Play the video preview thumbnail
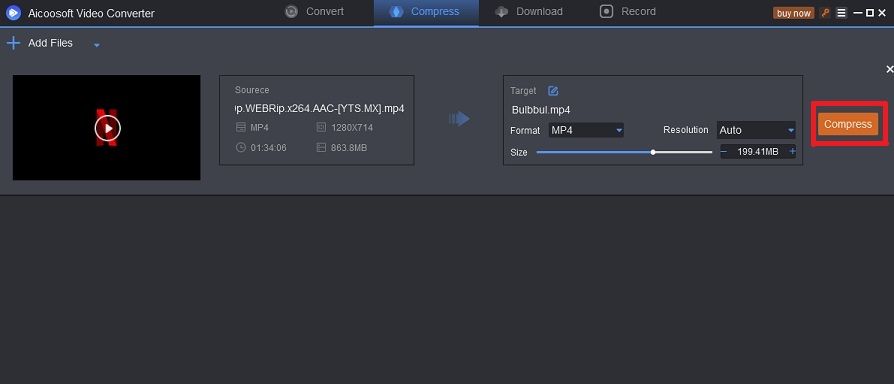Viewport: 894px width, 384px height. [108, 128]
